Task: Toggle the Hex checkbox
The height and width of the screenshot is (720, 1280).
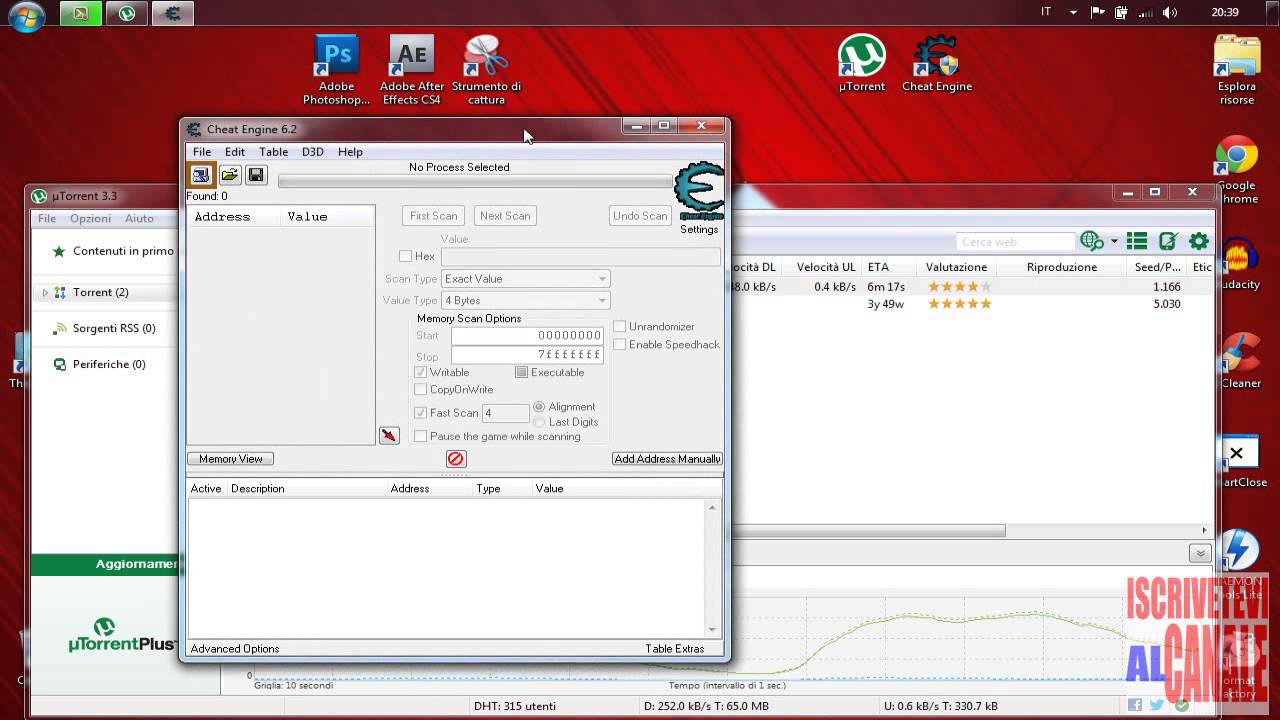Action: tap(406, 256)
